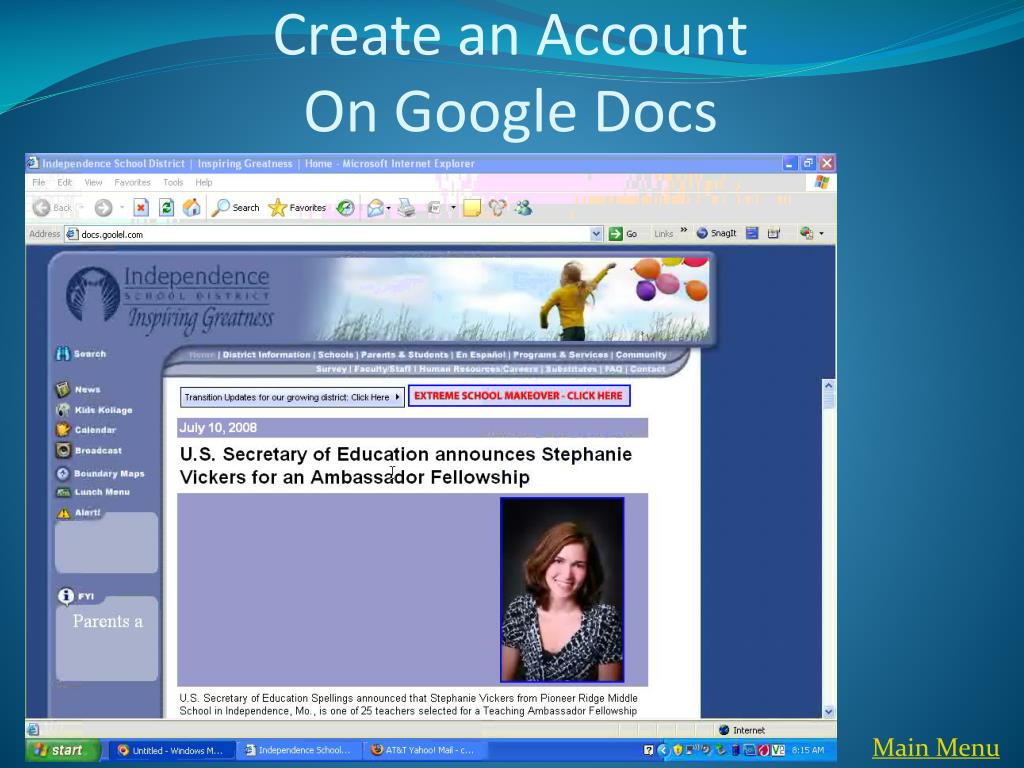Open the Parents & Students nav link
The image size is (1024, 768).
(x=404, y=355)
